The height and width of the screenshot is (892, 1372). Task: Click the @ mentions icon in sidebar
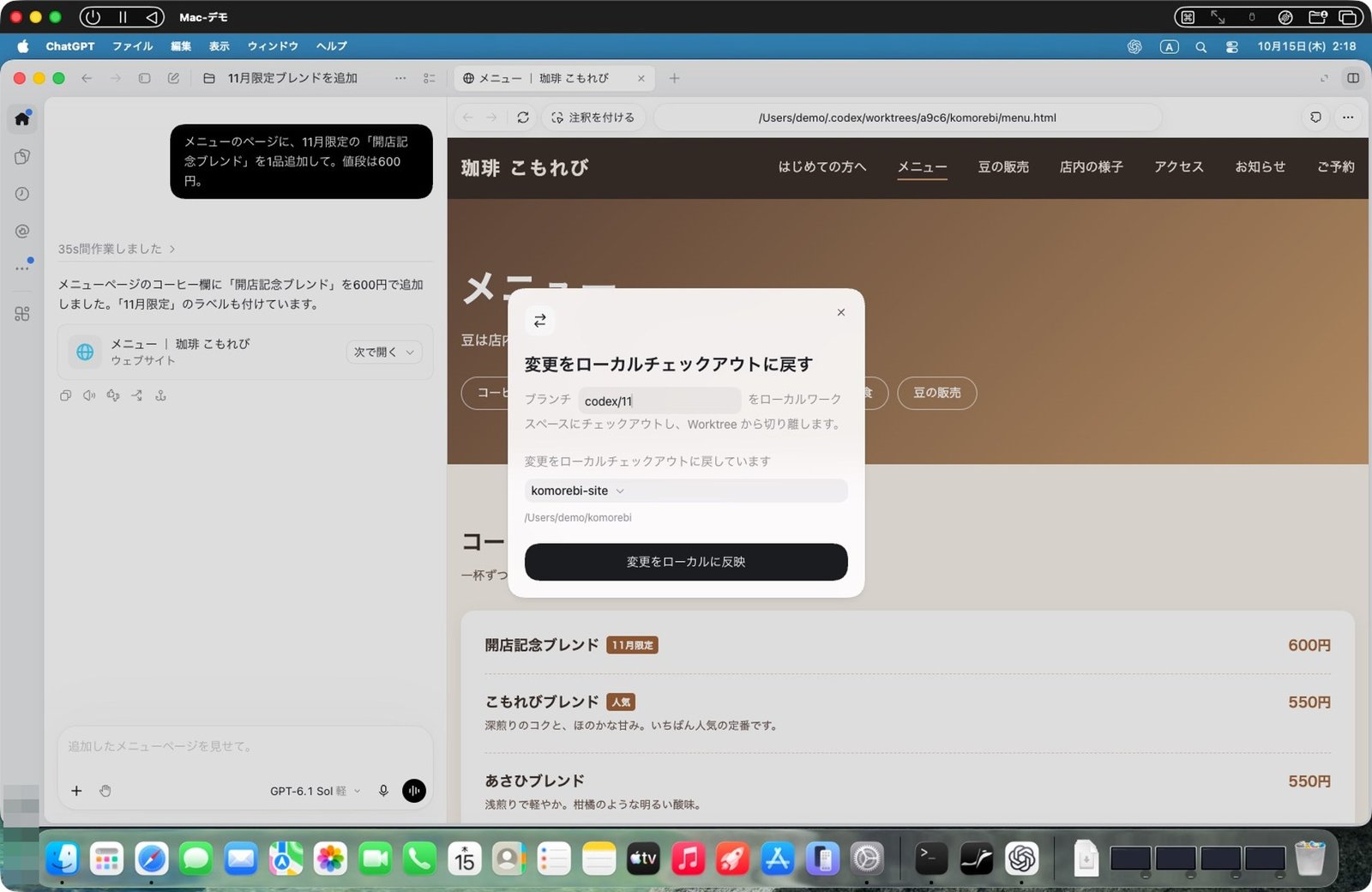click(x=22, y=231)
